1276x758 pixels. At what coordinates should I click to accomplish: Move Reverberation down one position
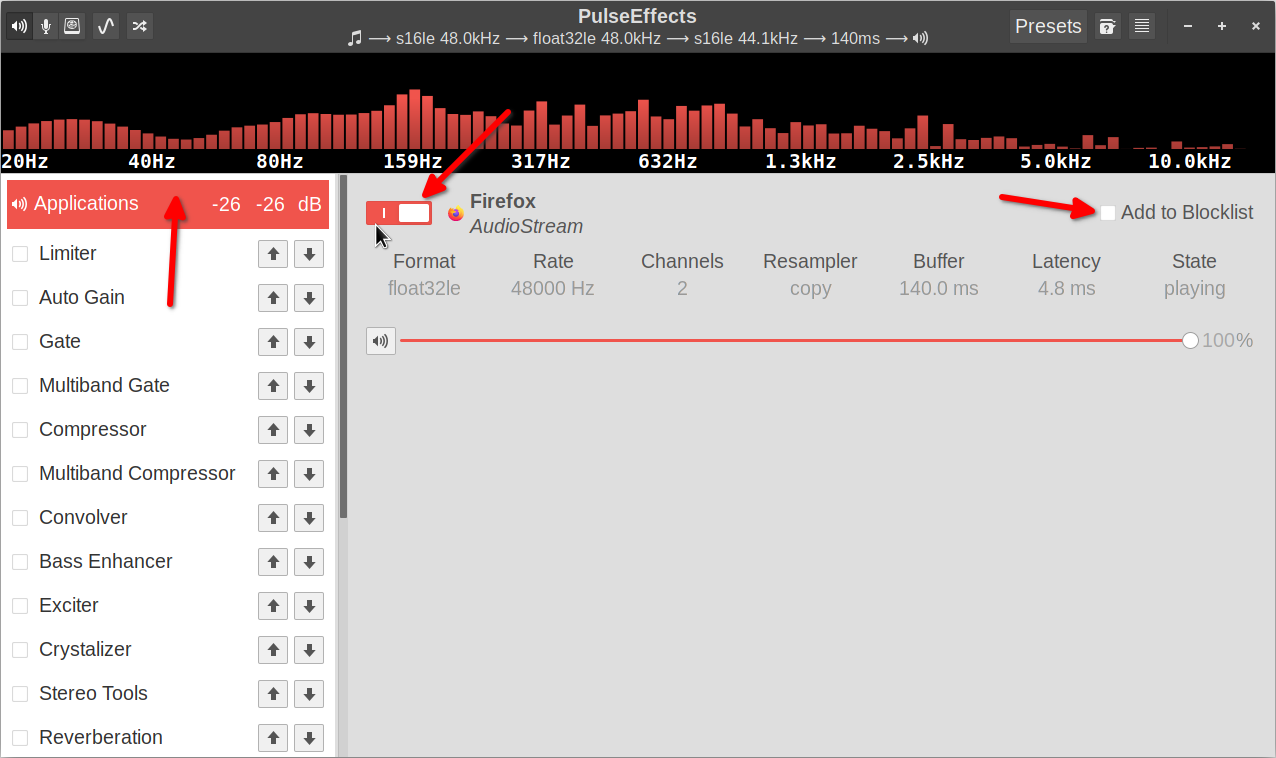309,738
